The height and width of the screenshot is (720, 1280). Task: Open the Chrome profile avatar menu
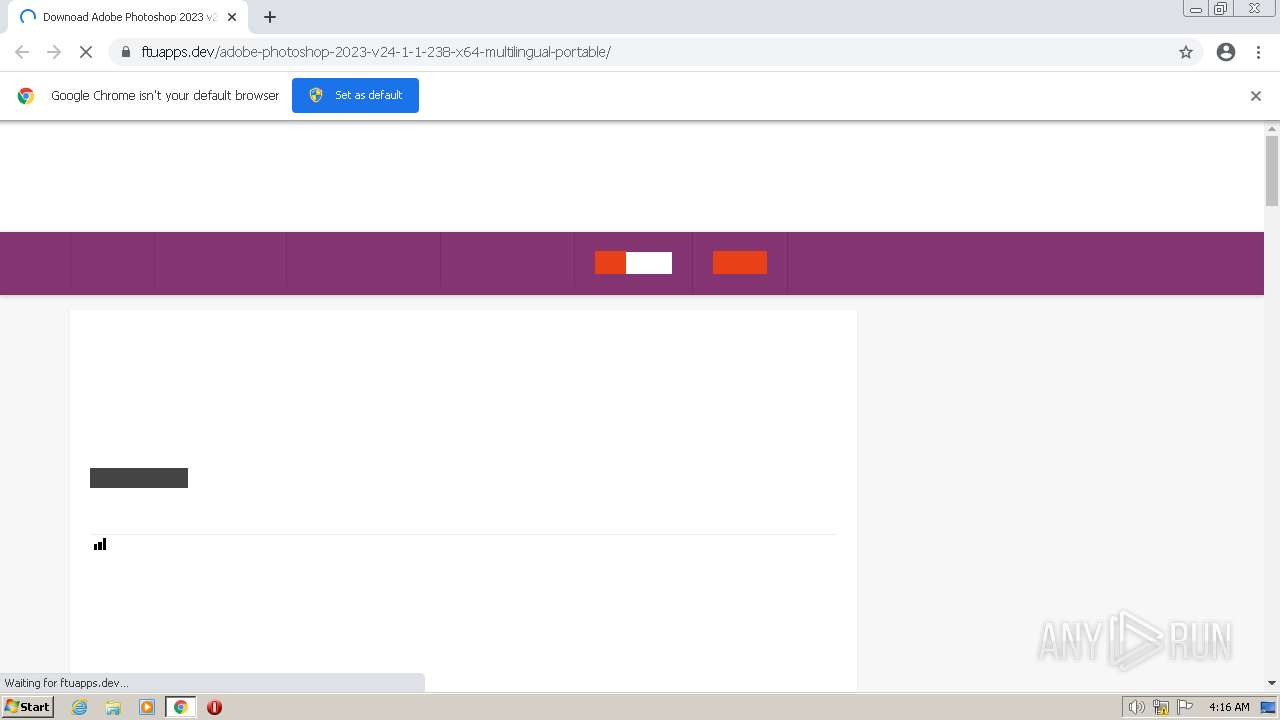click(x=1226, y=52)
